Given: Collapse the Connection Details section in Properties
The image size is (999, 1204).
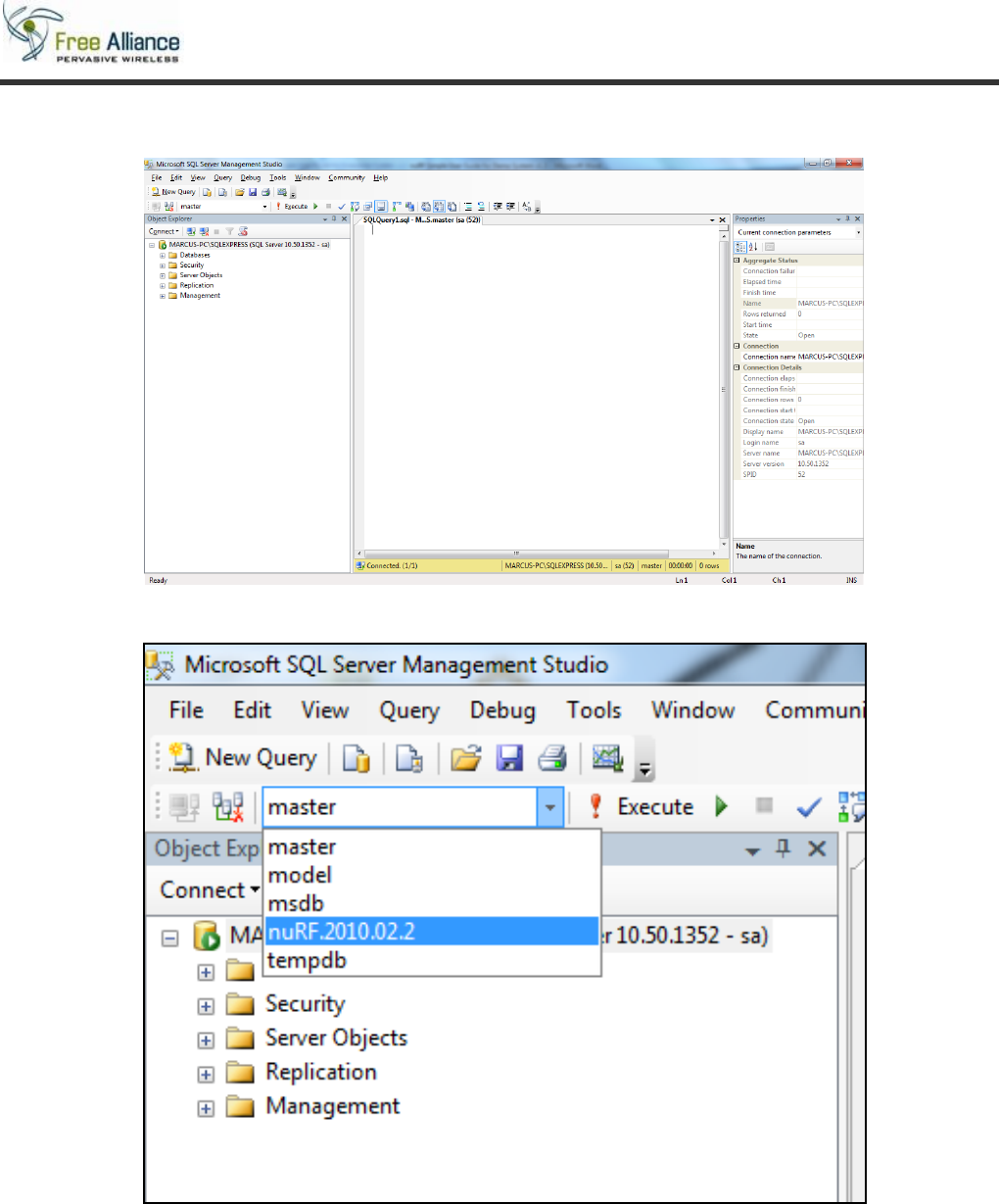Looking at the screenshot, I should (737, 367).
